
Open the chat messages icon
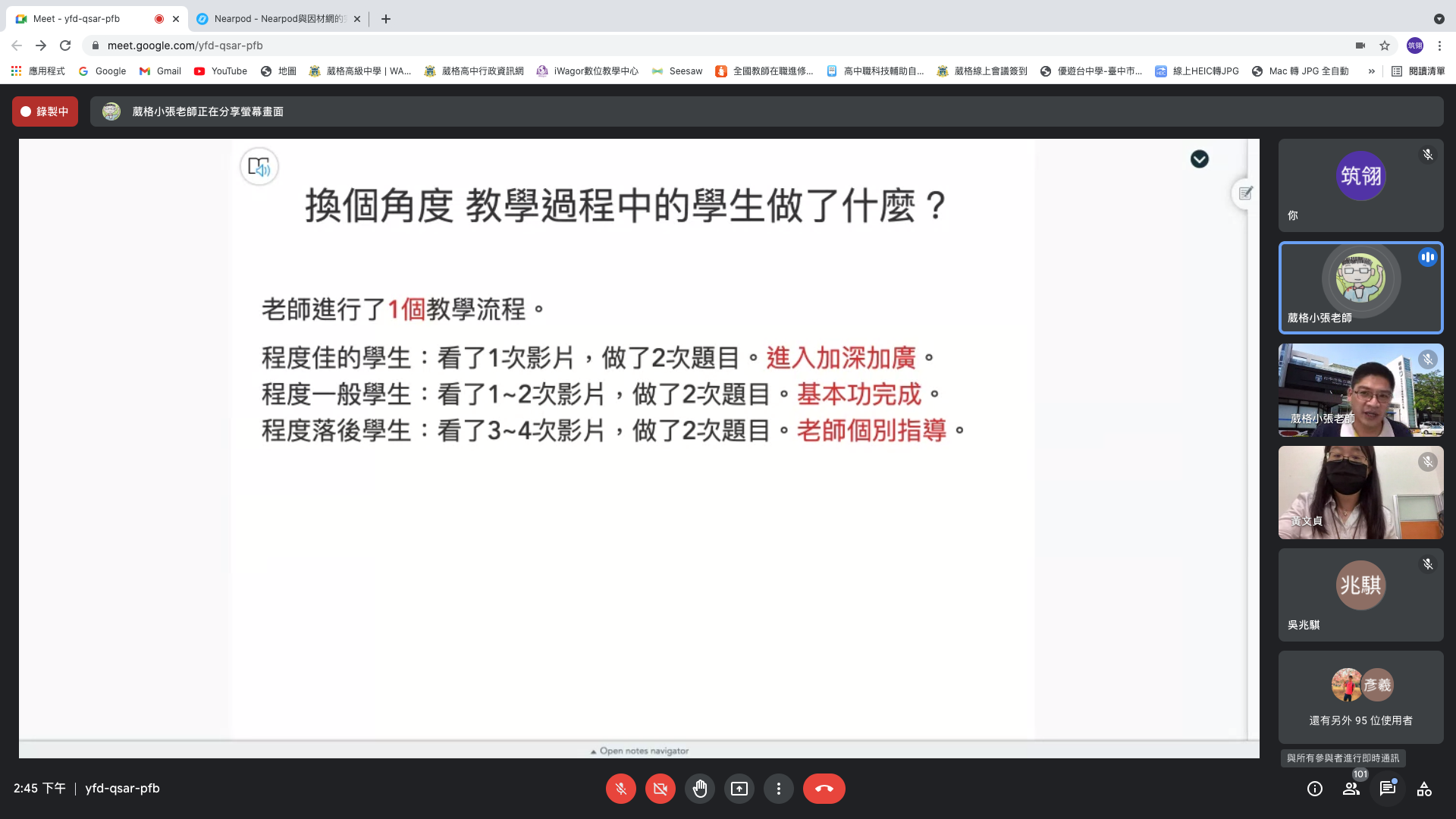point(1388,789)
